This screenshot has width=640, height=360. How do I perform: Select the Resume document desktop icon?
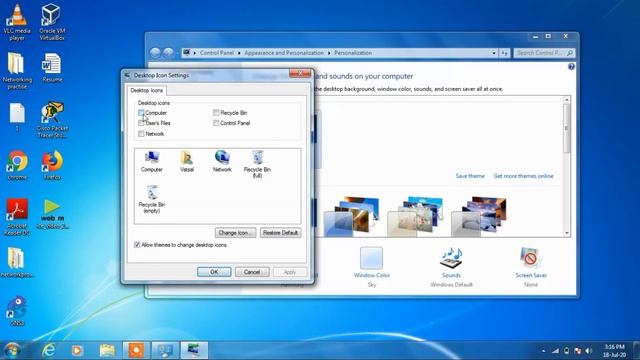52,68
